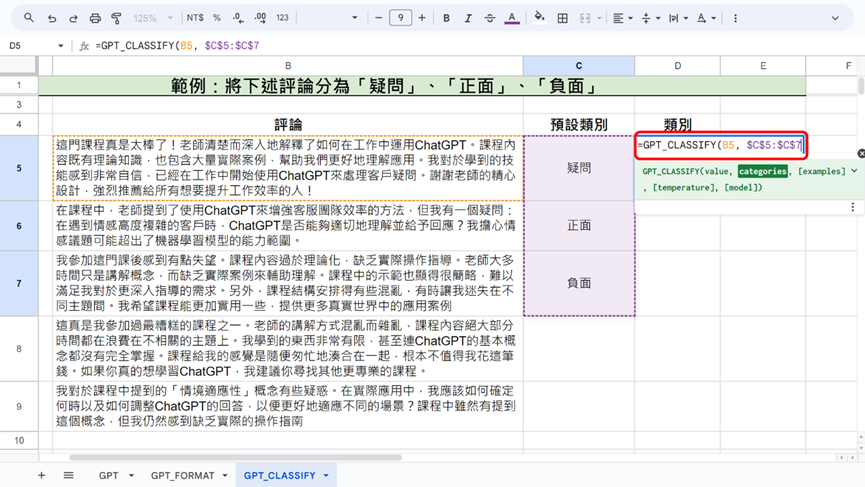865x487 pixels.
Task: Click the merge cells icon
Action: click(585, 18)
